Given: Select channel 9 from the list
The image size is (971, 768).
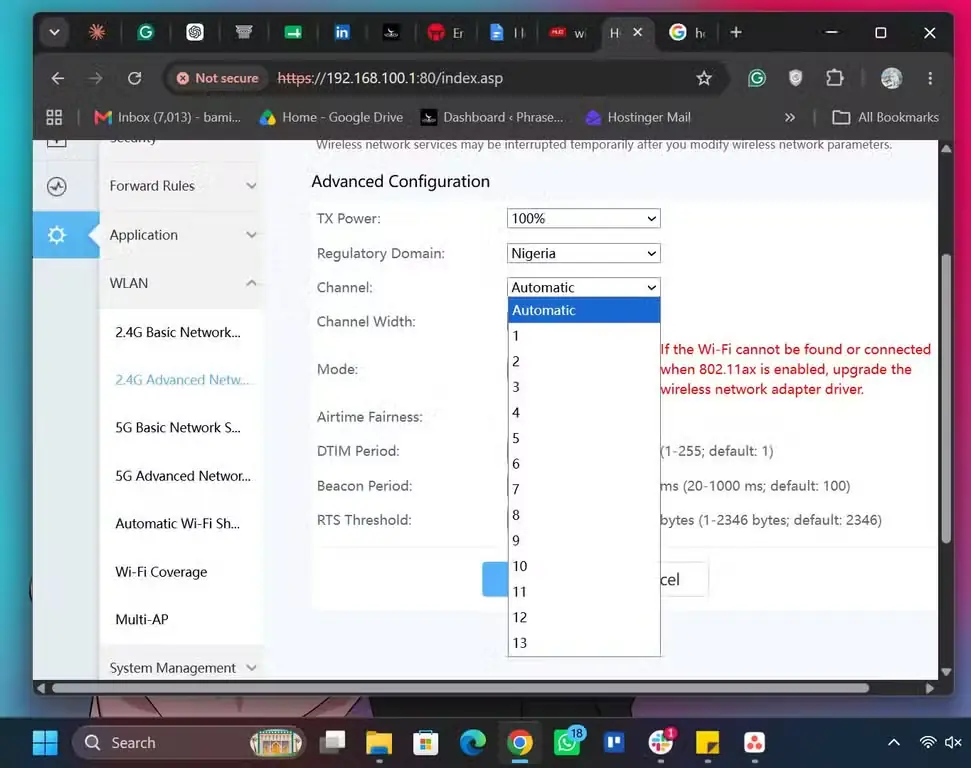Looking at the screenshot, I should click(x=584, y=541).
